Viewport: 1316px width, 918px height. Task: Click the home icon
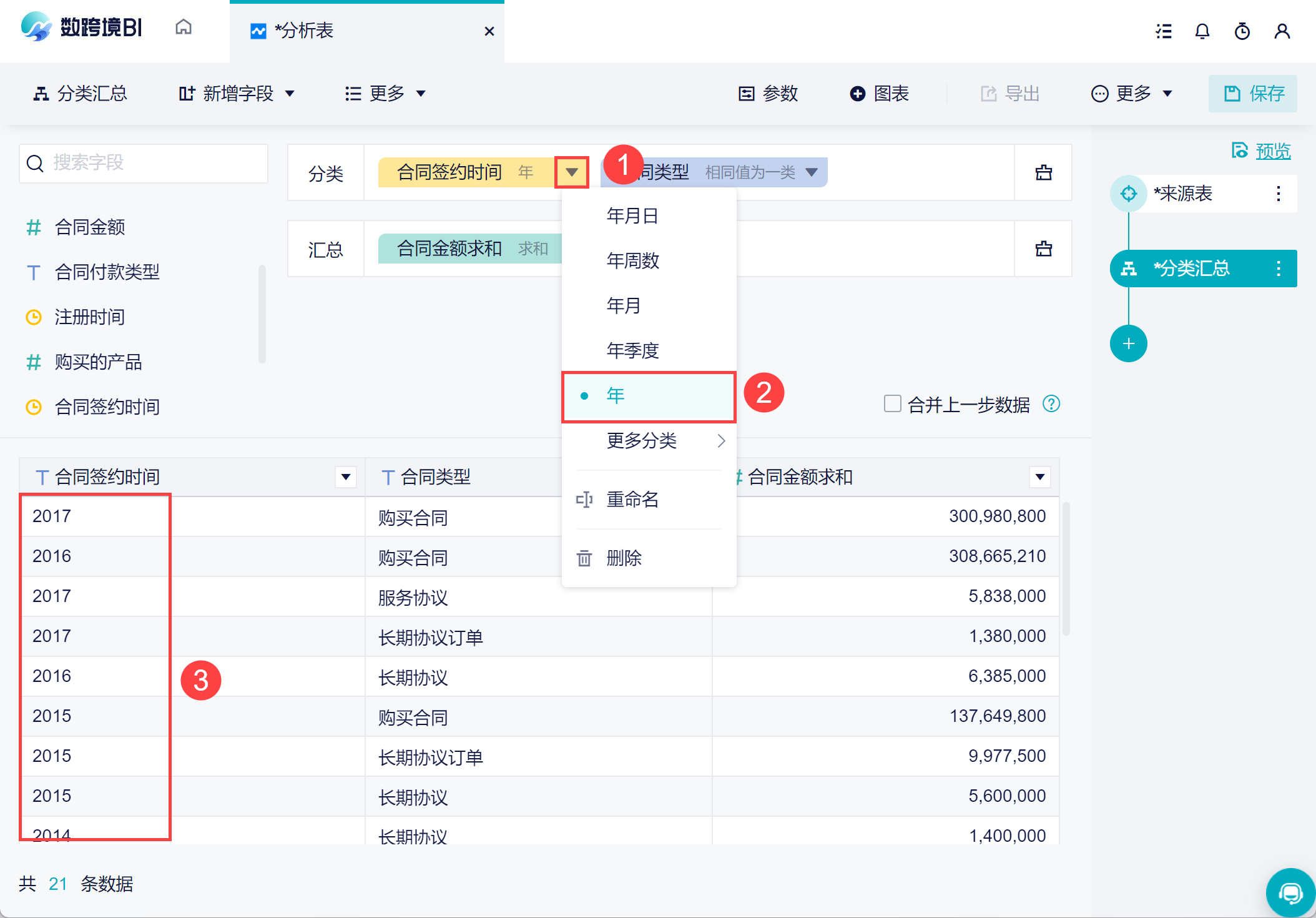click(184, 27)
